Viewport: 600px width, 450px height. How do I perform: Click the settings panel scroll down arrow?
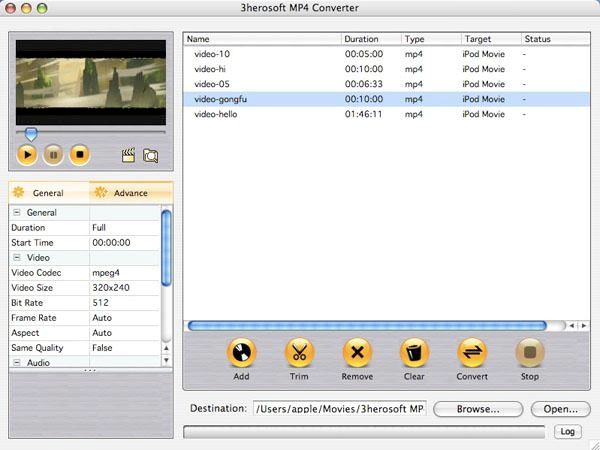click(x=166, y=360)
